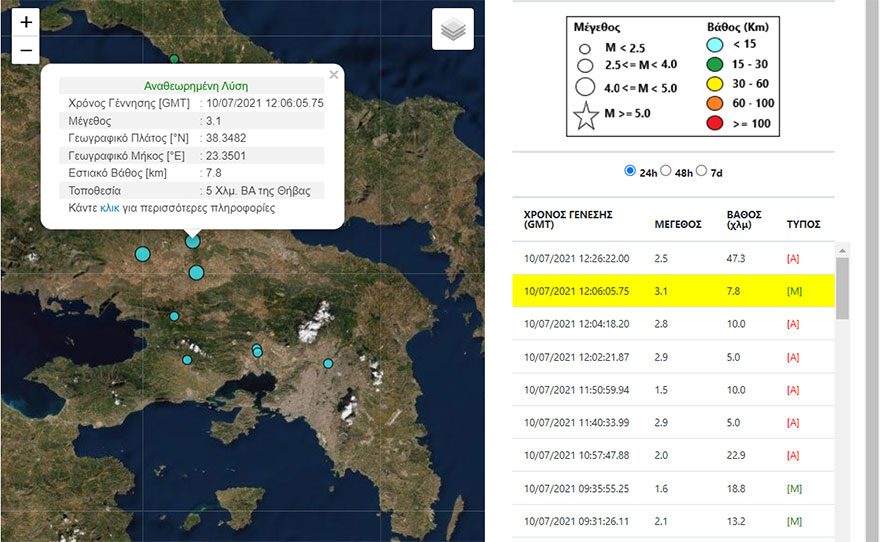
Task: Click the green earthquake marker at map top
Action: [174, 59]
